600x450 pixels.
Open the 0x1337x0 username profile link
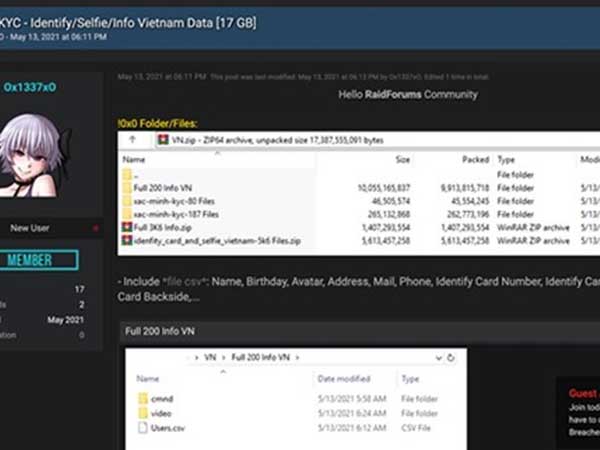click(x=30, y=87)
